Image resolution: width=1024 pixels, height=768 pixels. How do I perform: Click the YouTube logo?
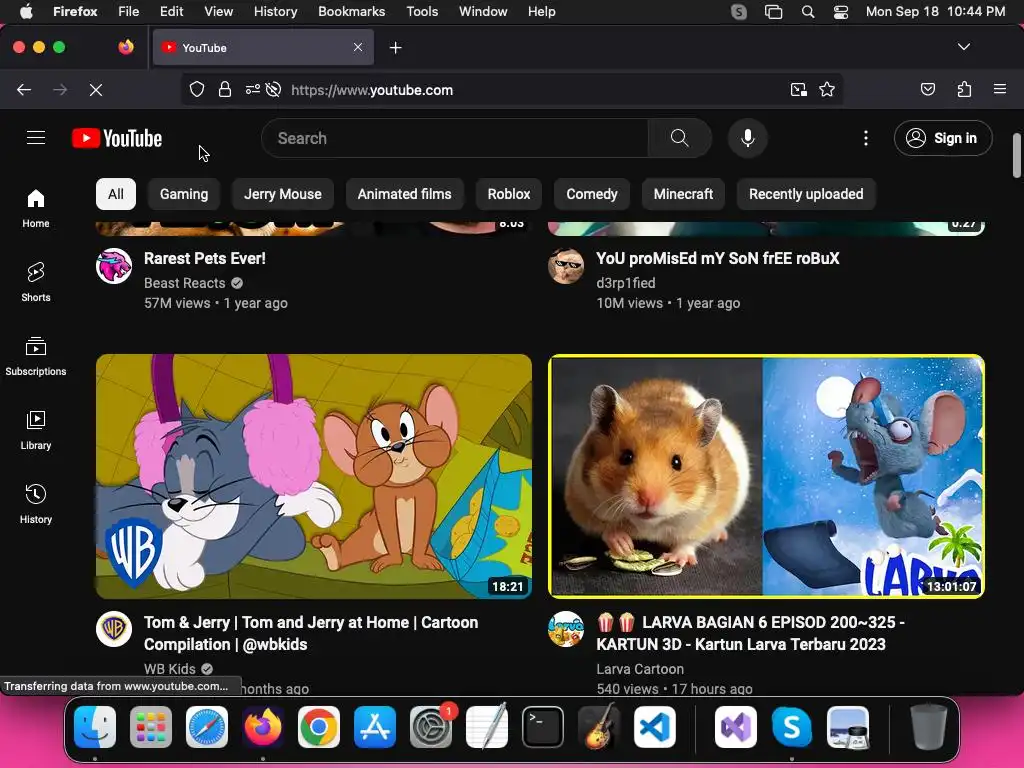[x=117, y=138]
